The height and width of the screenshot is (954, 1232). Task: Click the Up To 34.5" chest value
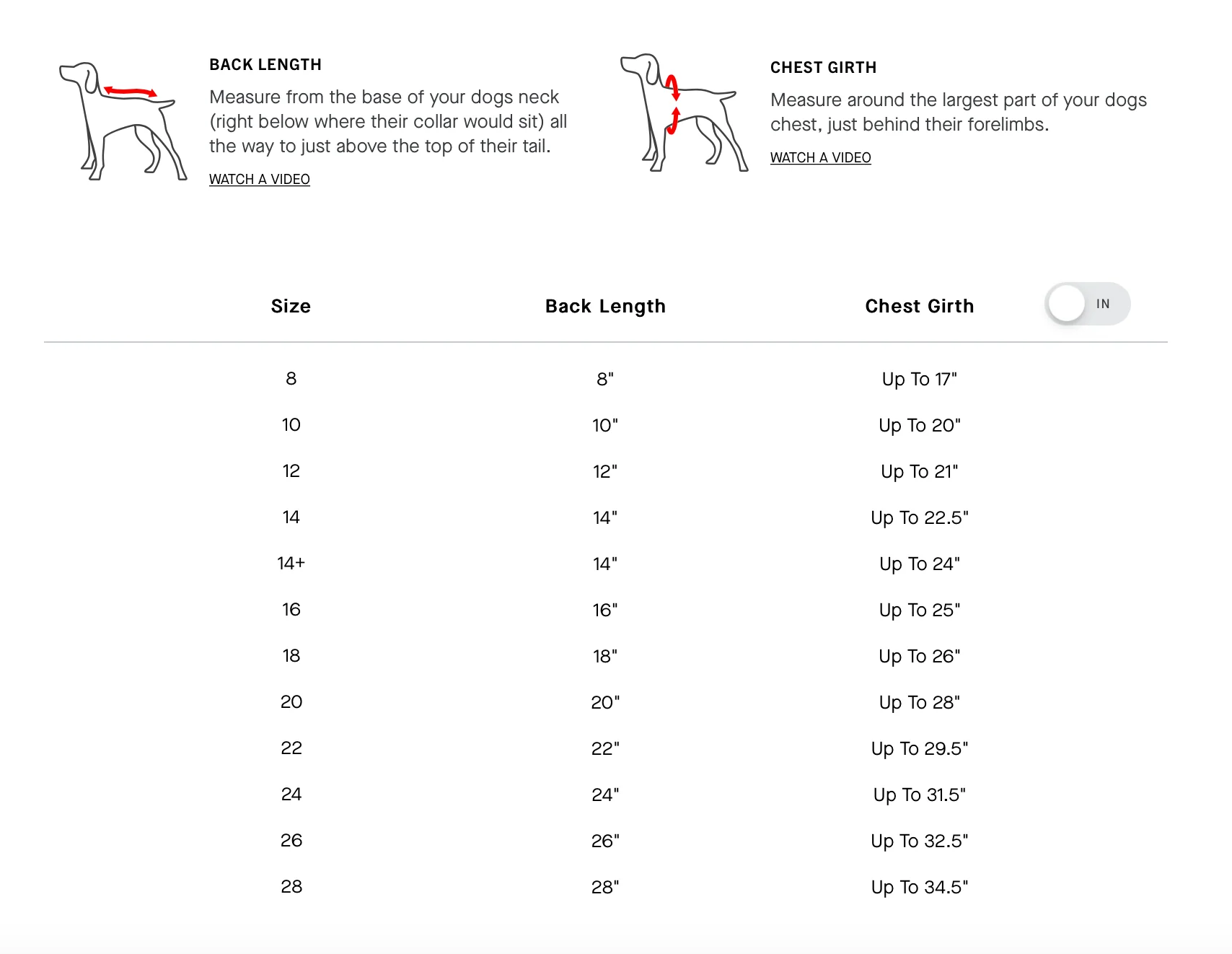tap(920, 887)
